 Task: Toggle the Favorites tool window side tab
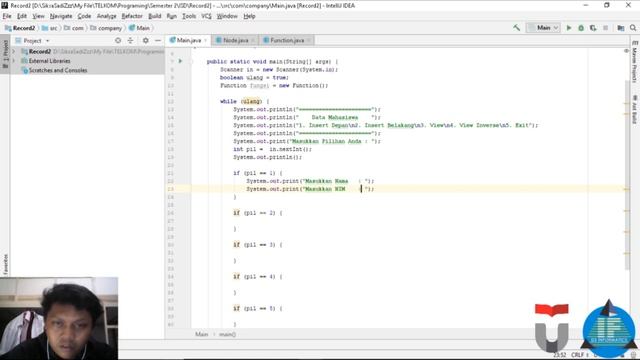(5, 264)
